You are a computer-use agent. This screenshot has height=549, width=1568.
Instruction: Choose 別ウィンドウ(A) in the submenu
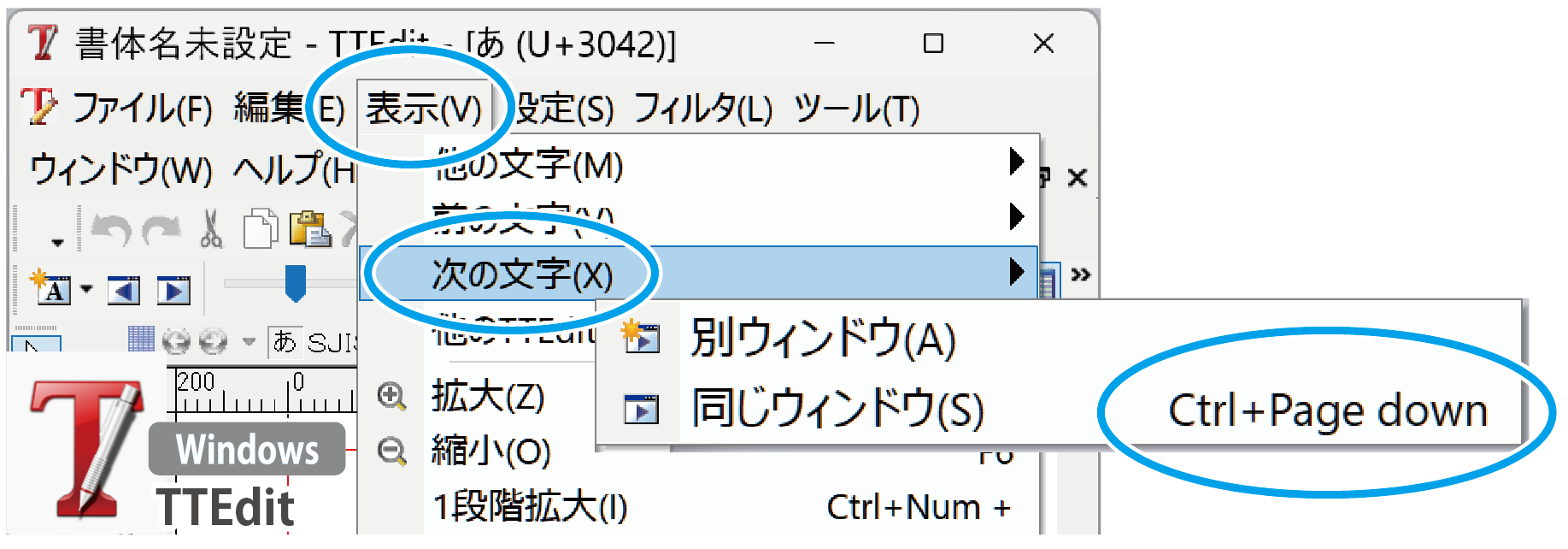822,338
